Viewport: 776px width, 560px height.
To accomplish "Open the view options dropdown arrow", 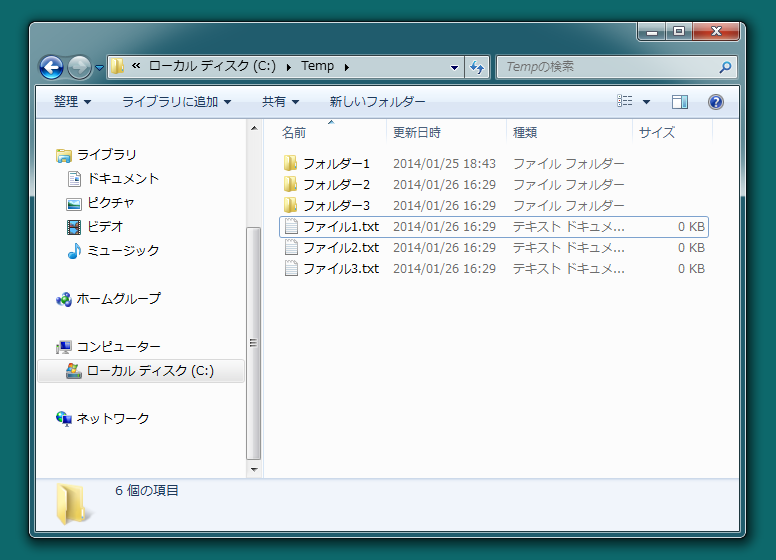I will pyautogui.click(x=646, y=102).
